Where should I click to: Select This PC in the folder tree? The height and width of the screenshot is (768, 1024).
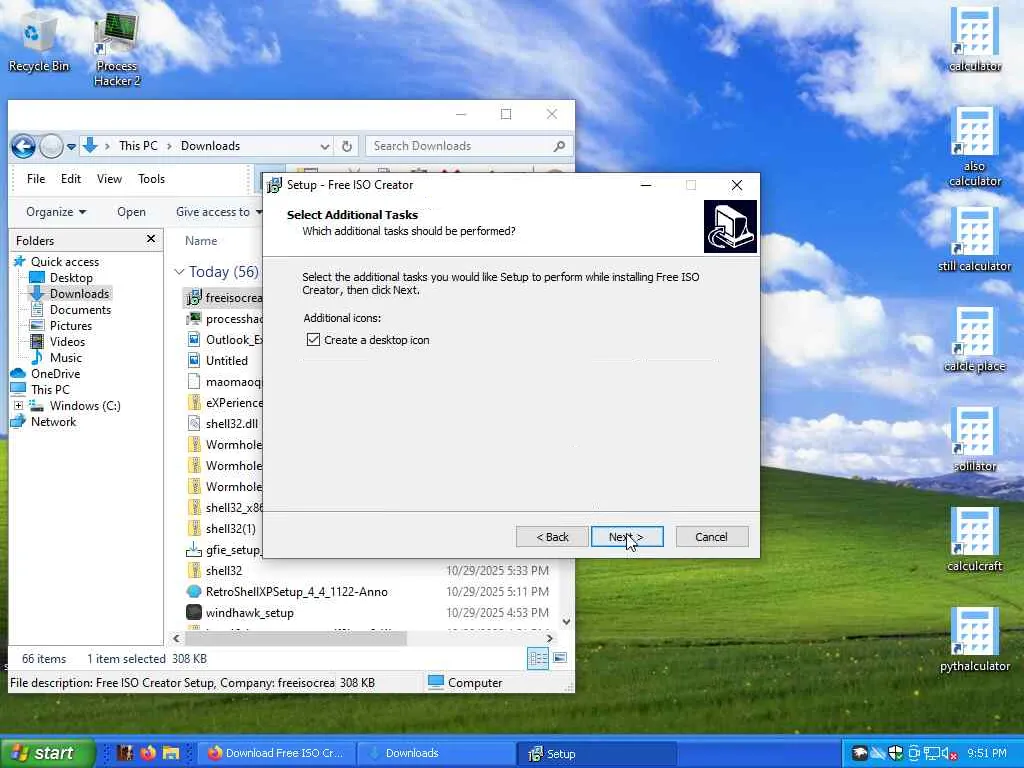[x=50, y=390]
